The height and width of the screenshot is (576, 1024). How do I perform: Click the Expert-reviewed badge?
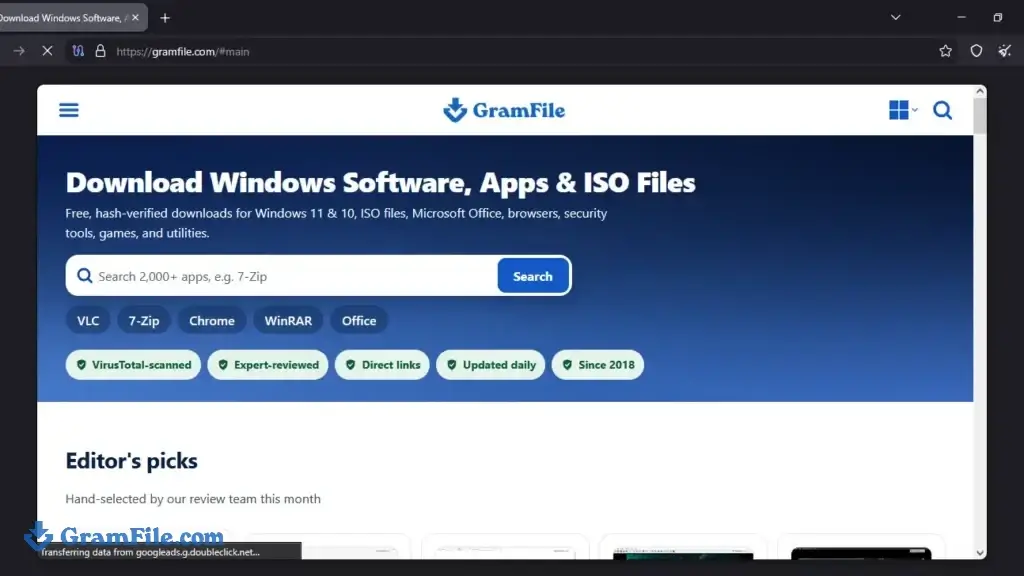[x=268, y=364]
